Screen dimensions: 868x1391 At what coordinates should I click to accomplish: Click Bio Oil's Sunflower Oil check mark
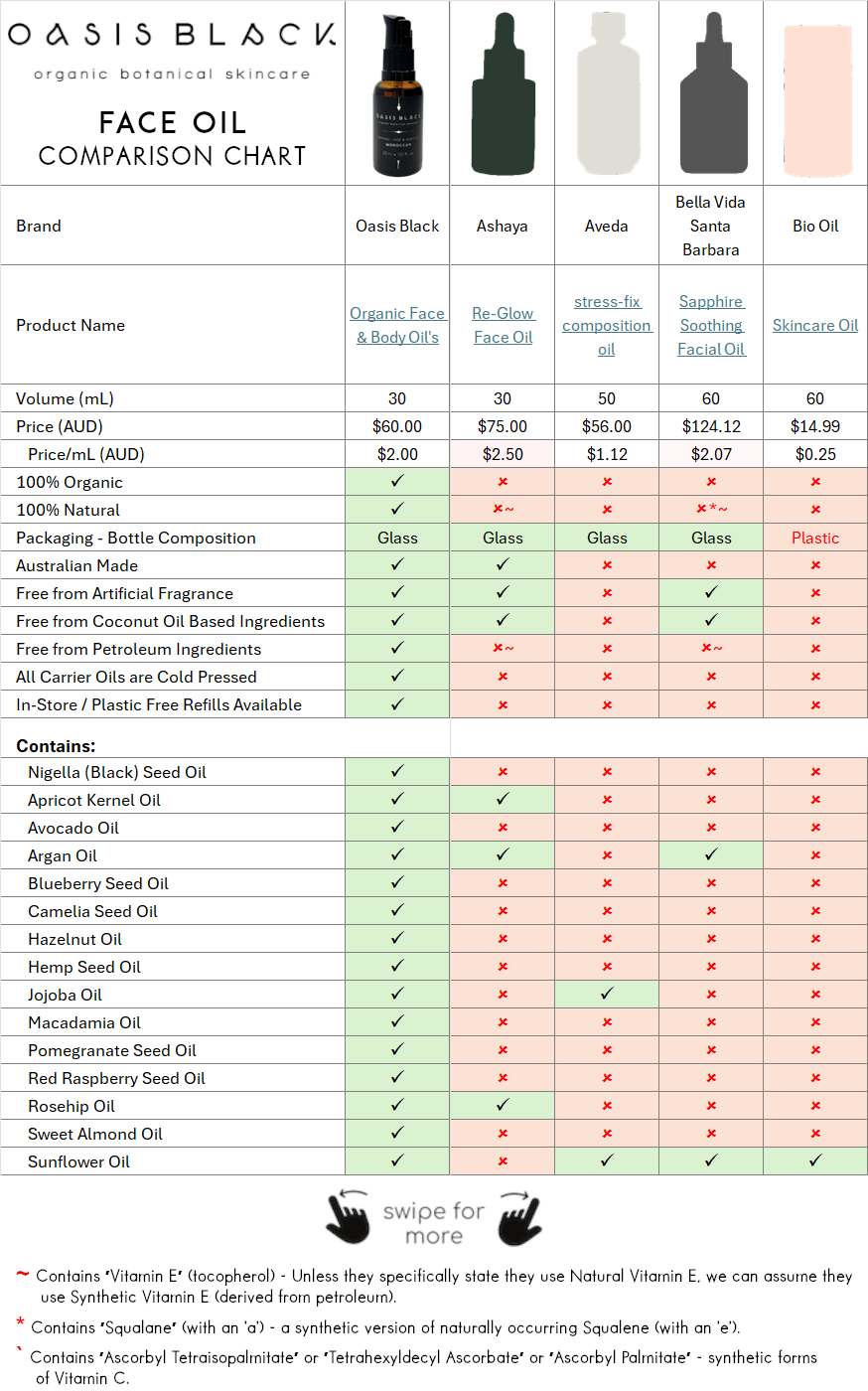(815, 1160)
